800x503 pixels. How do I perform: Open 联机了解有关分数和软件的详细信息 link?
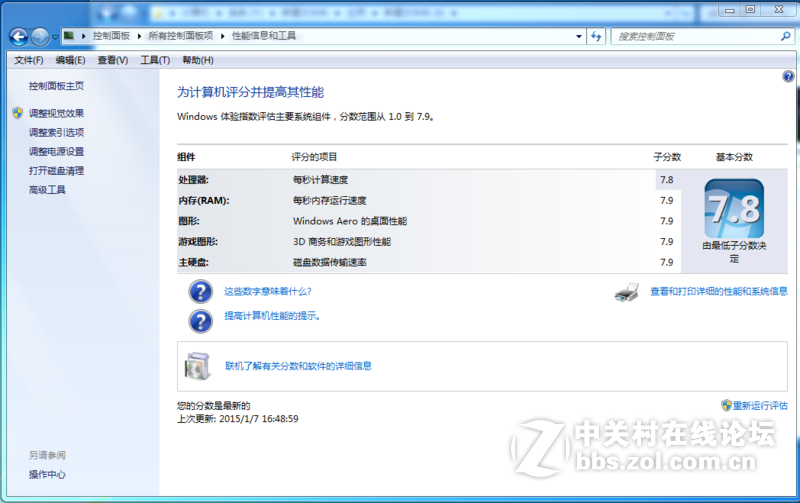298,366
